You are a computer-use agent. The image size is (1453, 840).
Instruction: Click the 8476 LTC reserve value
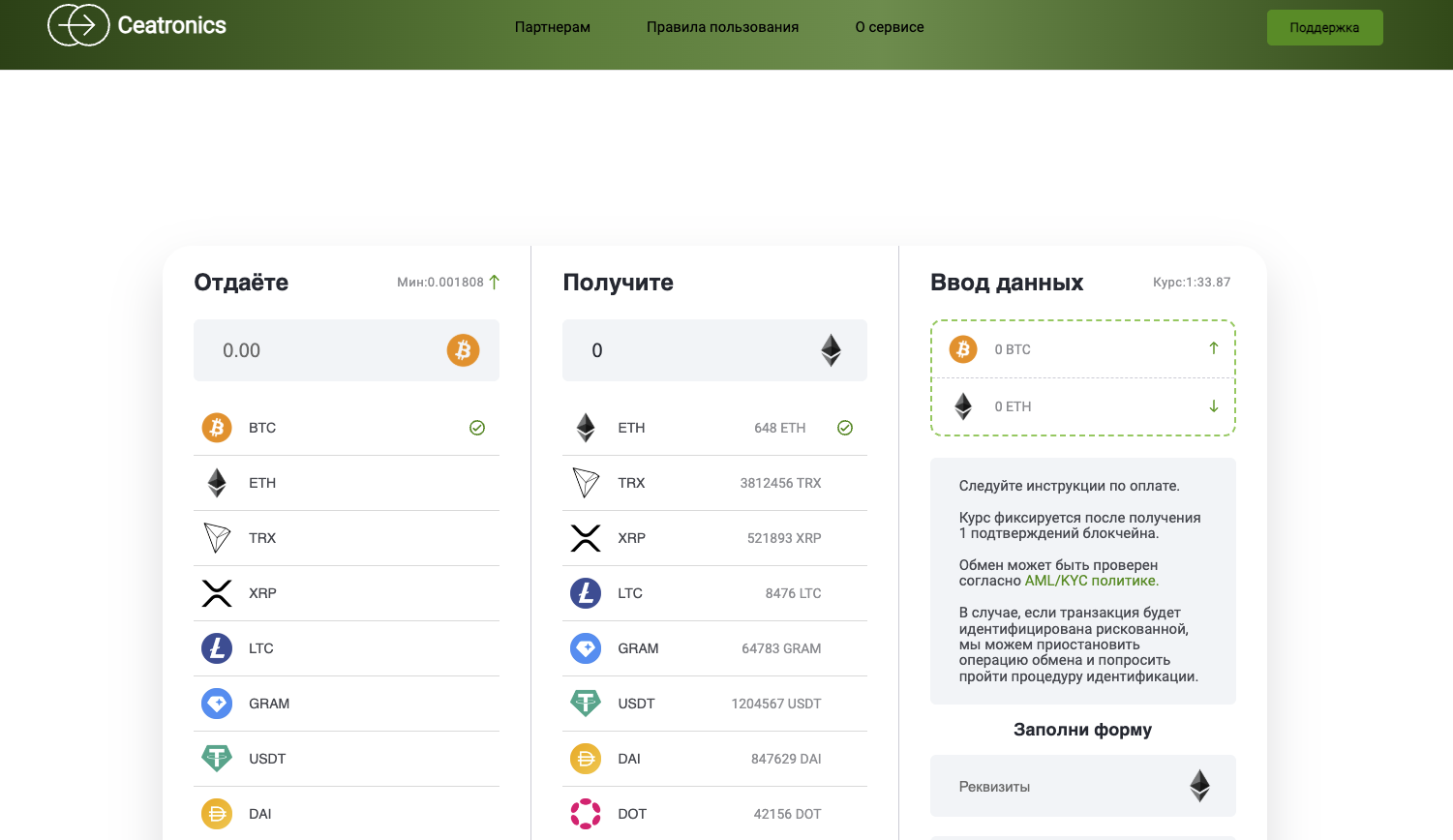point(794,593)
